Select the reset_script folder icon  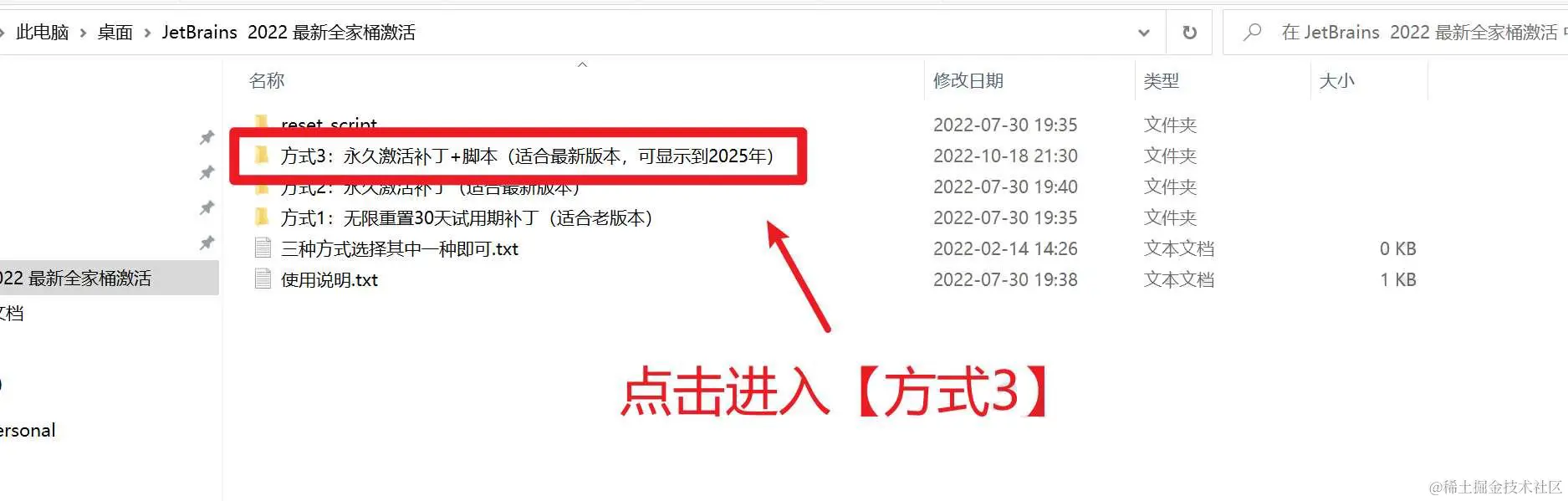coord(262,124)
